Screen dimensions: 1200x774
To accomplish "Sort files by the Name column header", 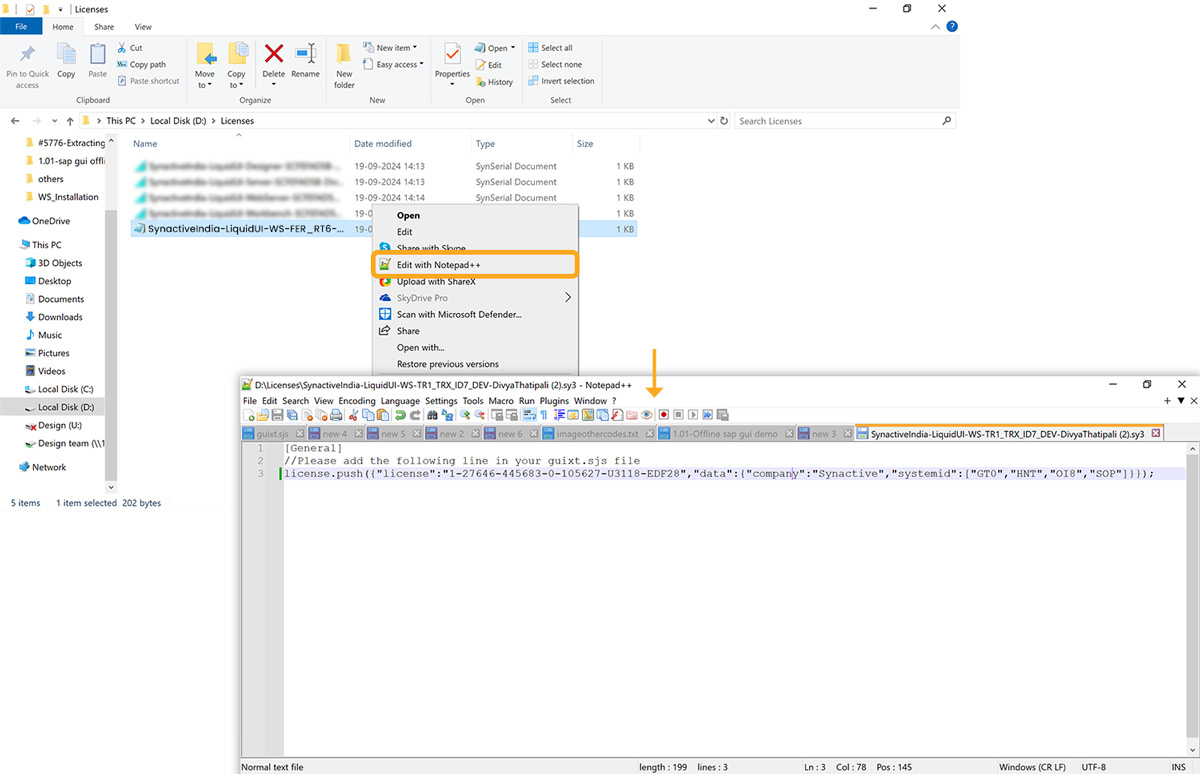I will pos(145,144).
